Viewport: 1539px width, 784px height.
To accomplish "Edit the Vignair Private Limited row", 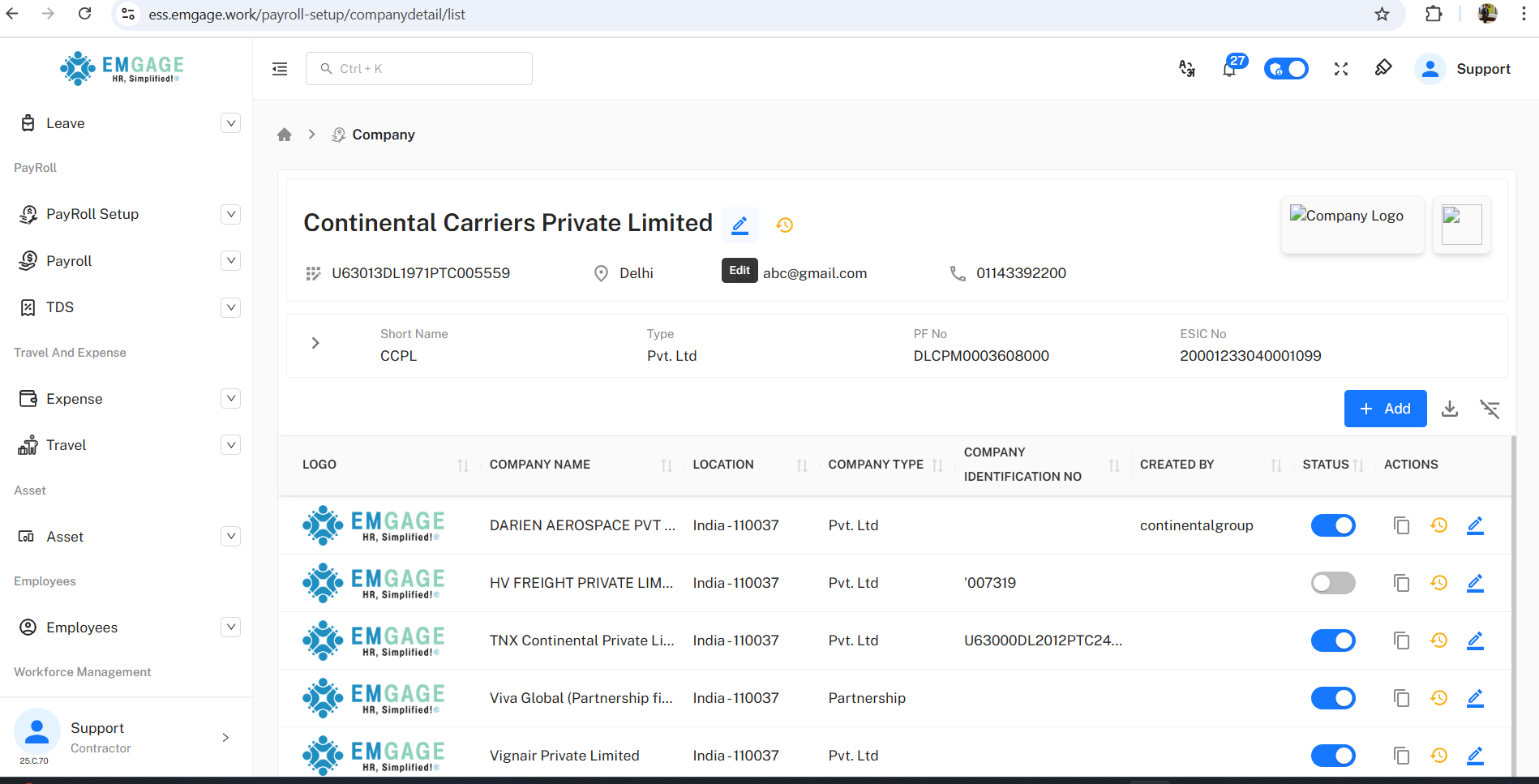I will pyautogui.click(x=1475, y=756).
